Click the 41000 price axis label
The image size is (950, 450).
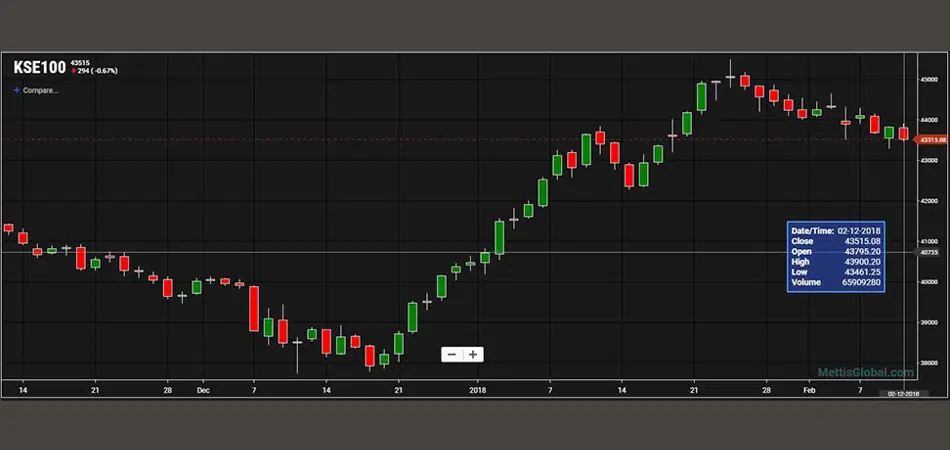931,242
